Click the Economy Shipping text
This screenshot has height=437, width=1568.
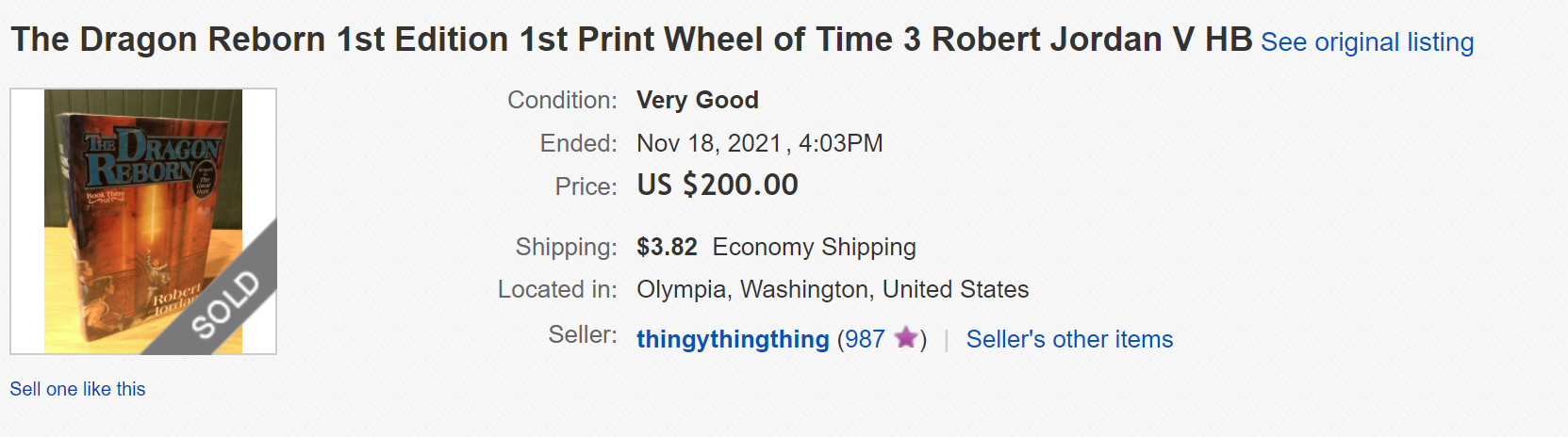814,247
